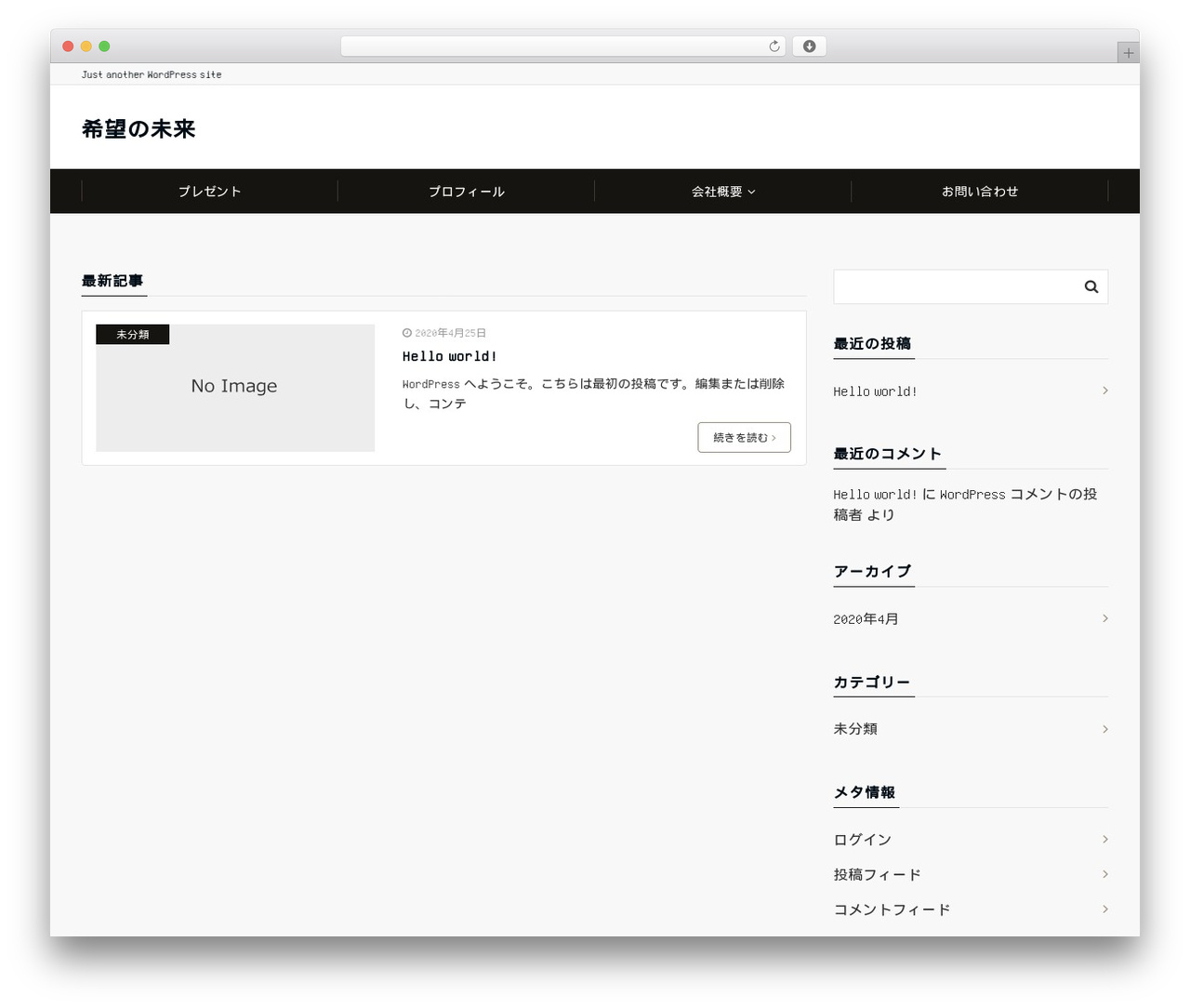1190x1008 pixels.
Task: Open the コメントフィード link
Action: tap(892, 909)
